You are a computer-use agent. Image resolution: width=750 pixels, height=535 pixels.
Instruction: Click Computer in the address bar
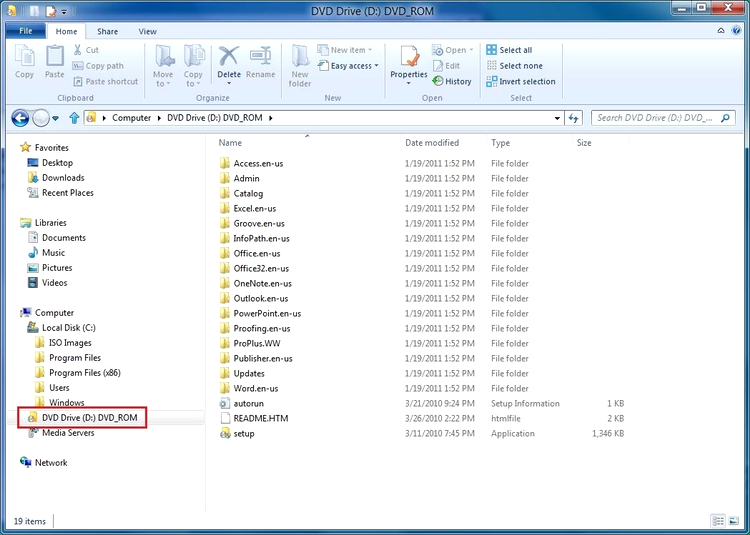pos(132,118)
